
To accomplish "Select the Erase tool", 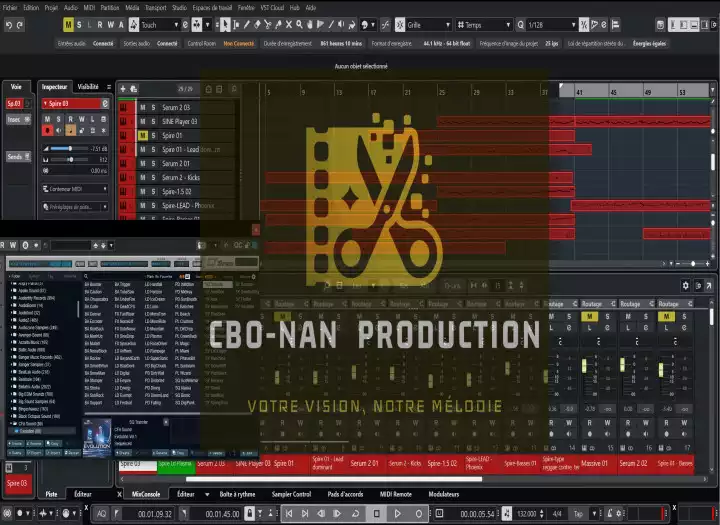I will (257, 25).
